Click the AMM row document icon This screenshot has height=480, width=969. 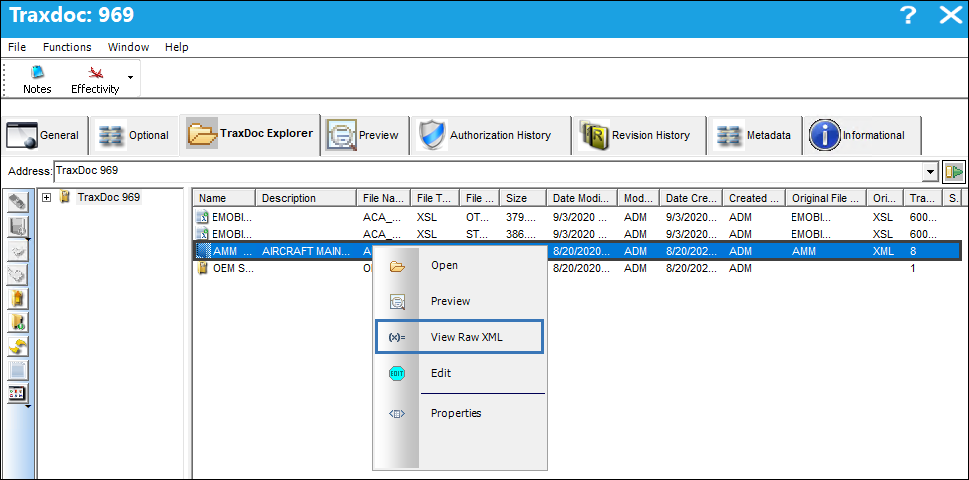pos(203,251)
